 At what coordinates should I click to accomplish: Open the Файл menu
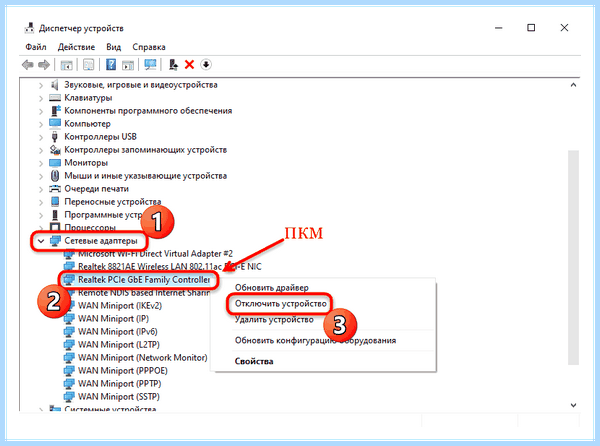tap(36, 47)
